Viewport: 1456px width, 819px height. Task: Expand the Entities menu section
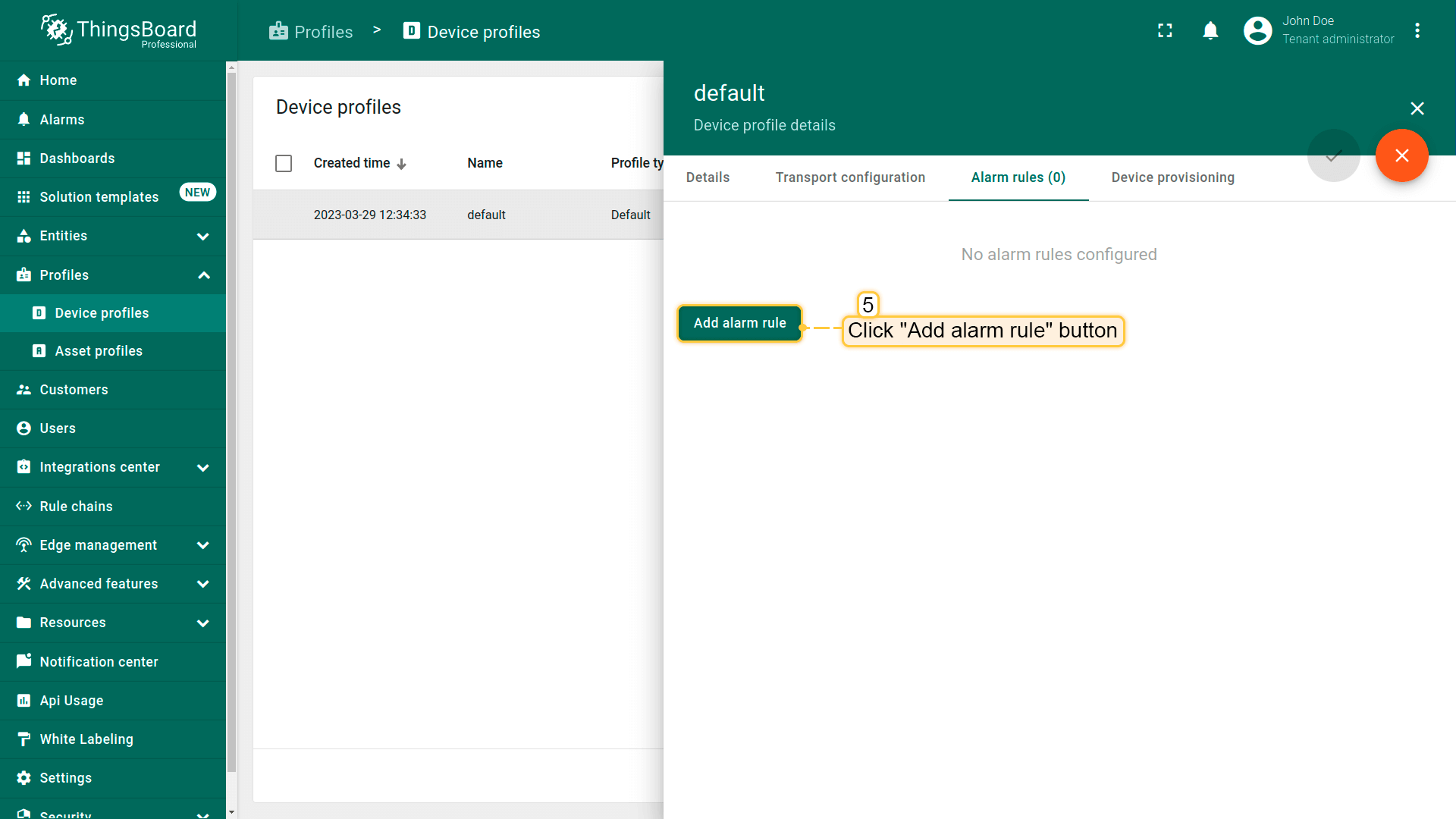(x=202, y=236)
